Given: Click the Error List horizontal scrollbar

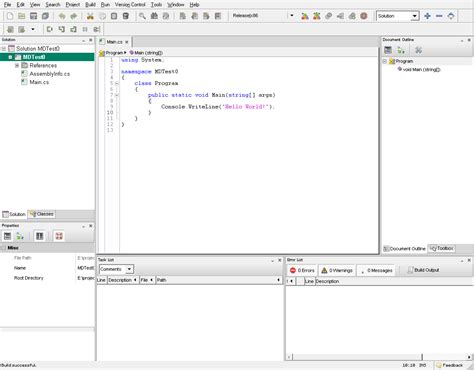Looking at the screenshot, I should click(379, 357).
